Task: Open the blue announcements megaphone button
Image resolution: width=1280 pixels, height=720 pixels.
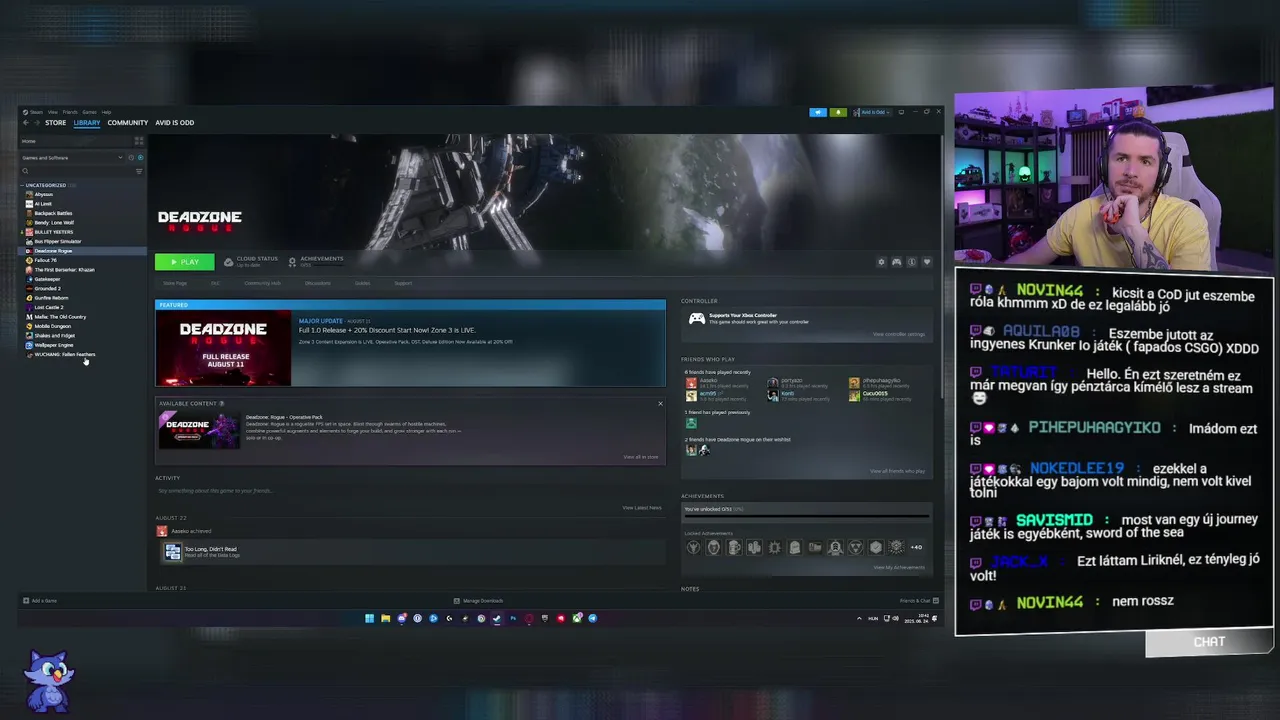Action: click(x=818, y=112)
